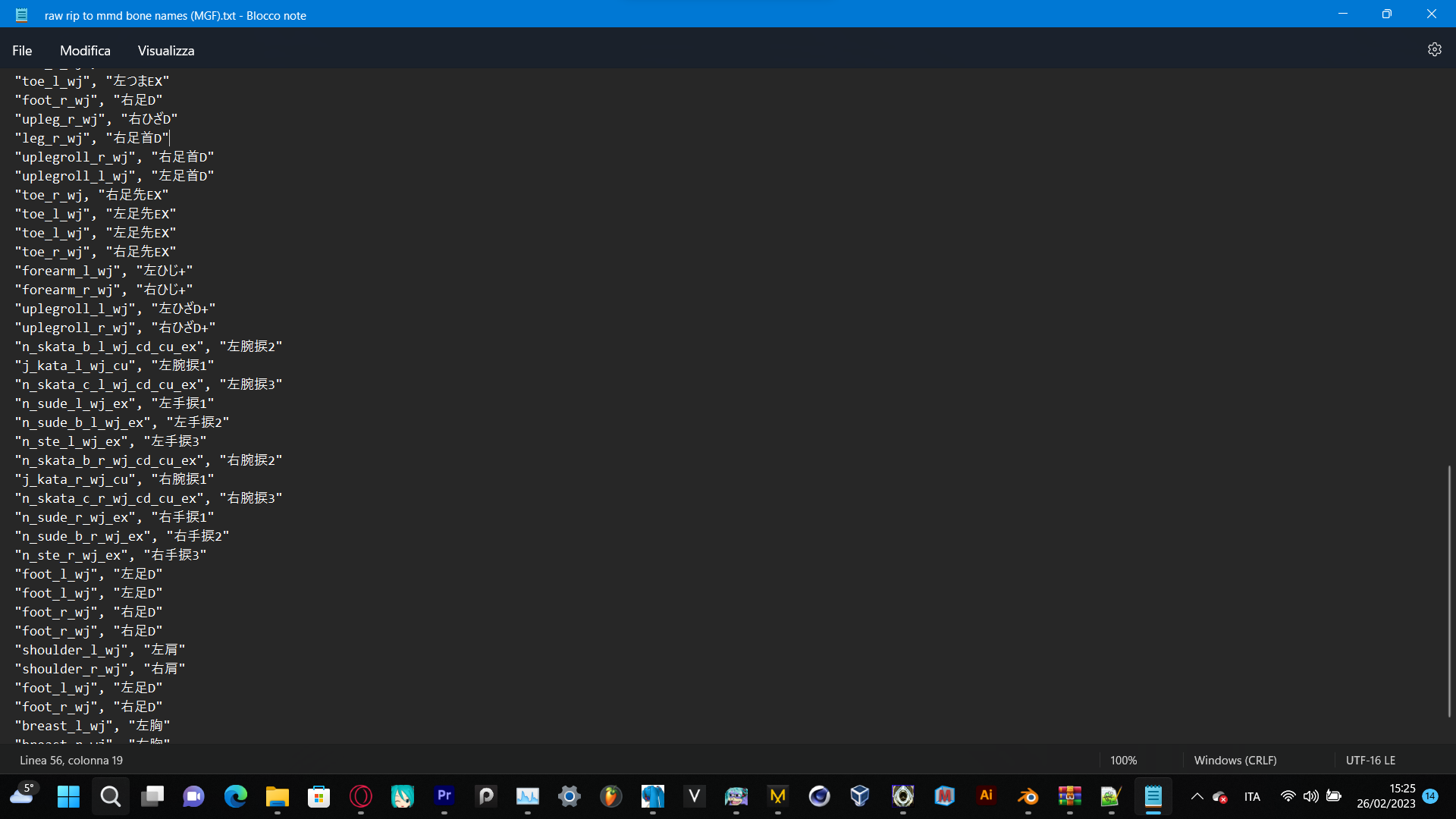Click the Notepad app icon in title bar

pos(21,14)
